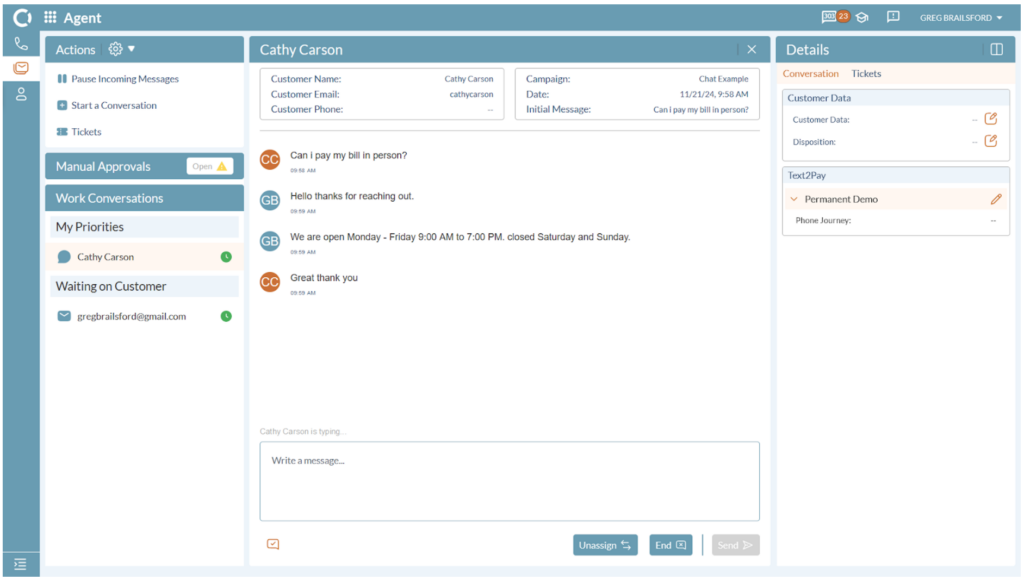Open Greg Brailsford user menu
This screenshot has width=1024, height=580.
[x=961, y=18]
